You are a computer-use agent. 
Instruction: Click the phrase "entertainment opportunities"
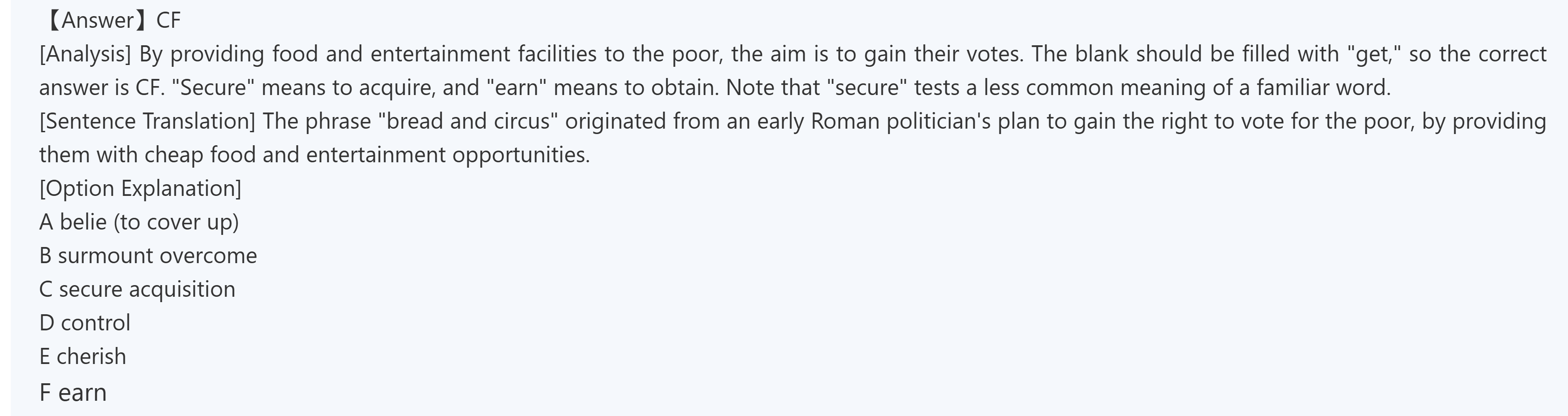pos(448,155)
